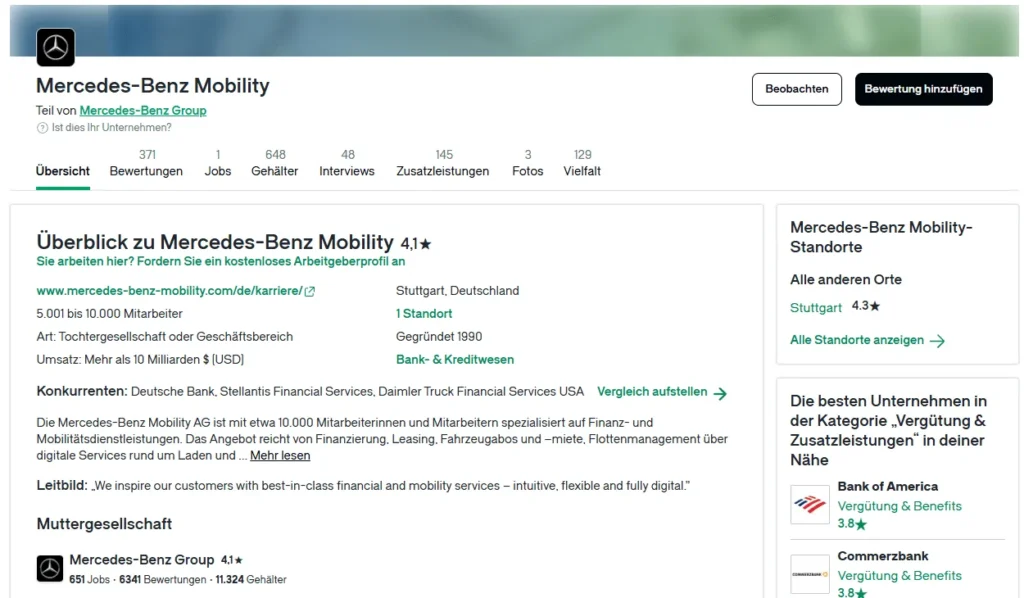Click the arrow icon next to 'Vergleich aufstellen'

pos(723,393)
